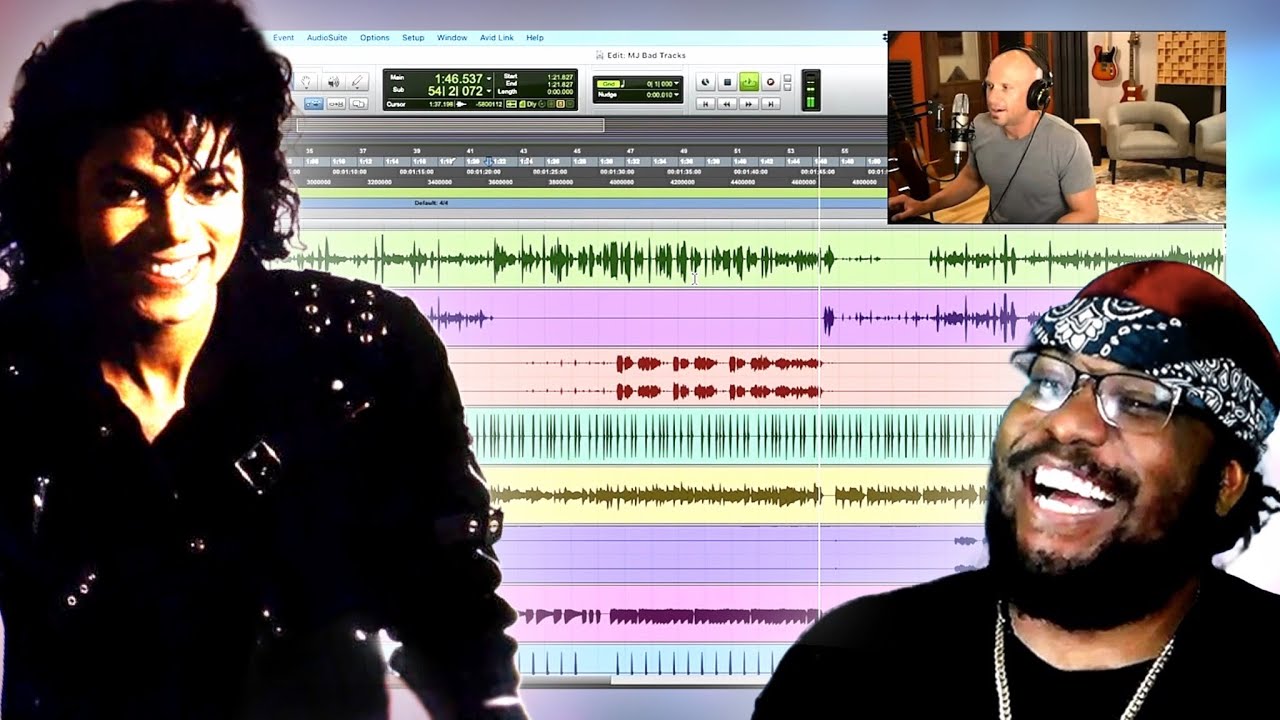Click the Start field 1:21.827

[560, 76]
